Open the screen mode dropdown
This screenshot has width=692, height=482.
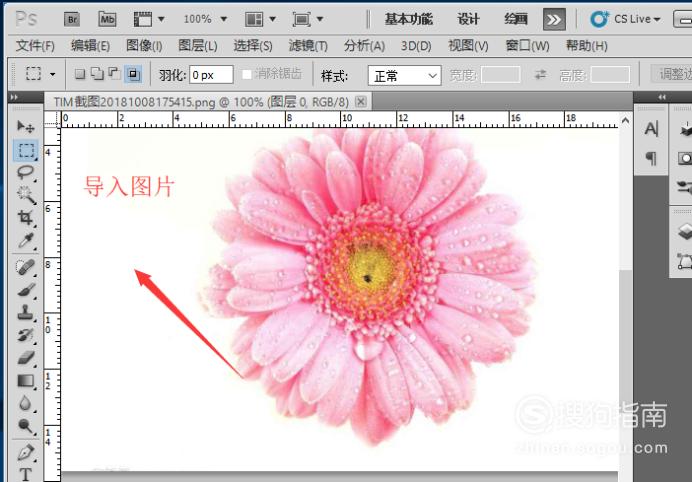pyautogui.click(x=308, y=19)
